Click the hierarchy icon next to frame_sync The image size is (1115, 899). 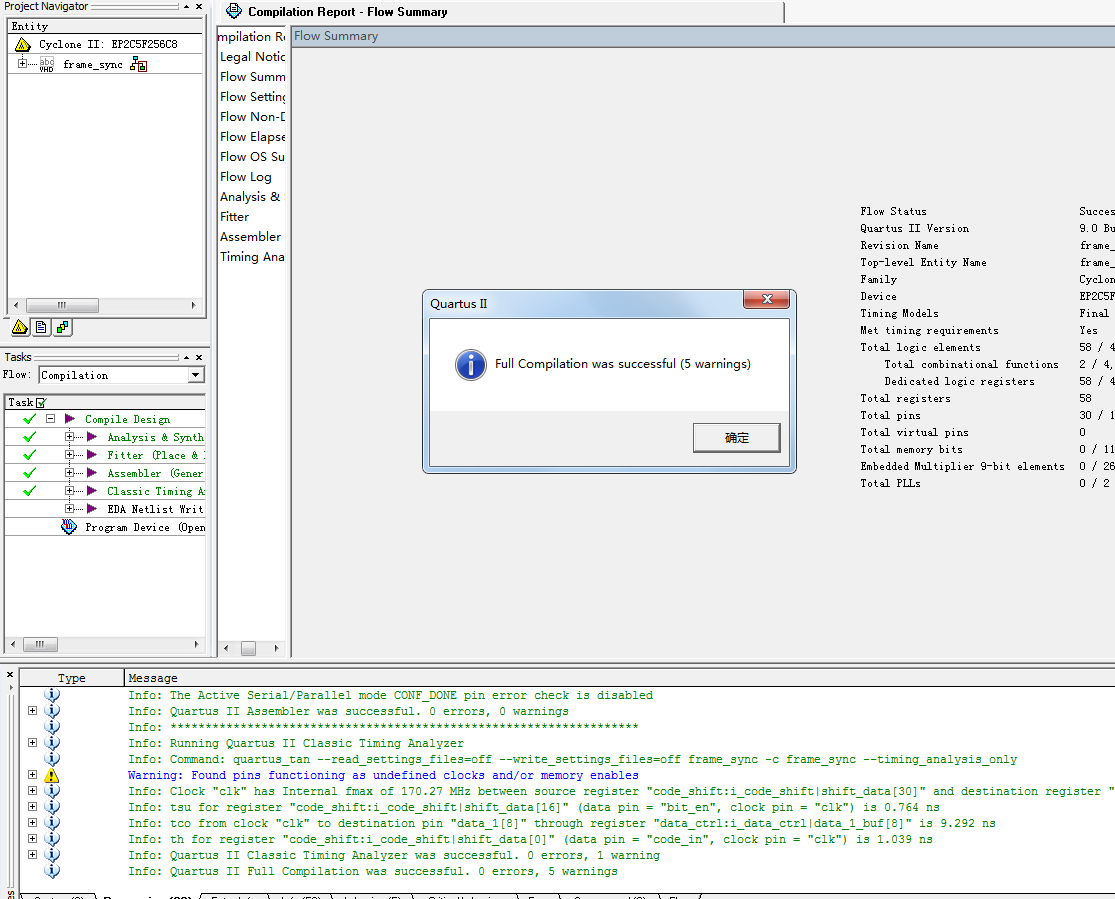pyautogui.click(x=138, y=65)
